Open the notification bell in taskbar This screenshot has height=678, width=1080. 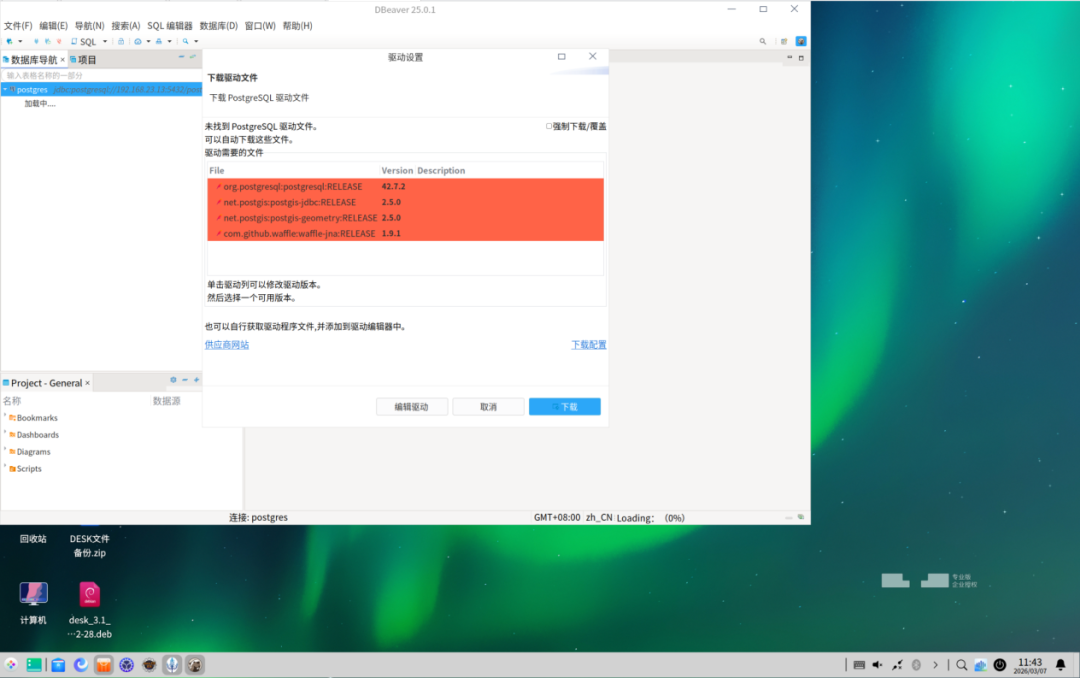tap(1061, 665)
